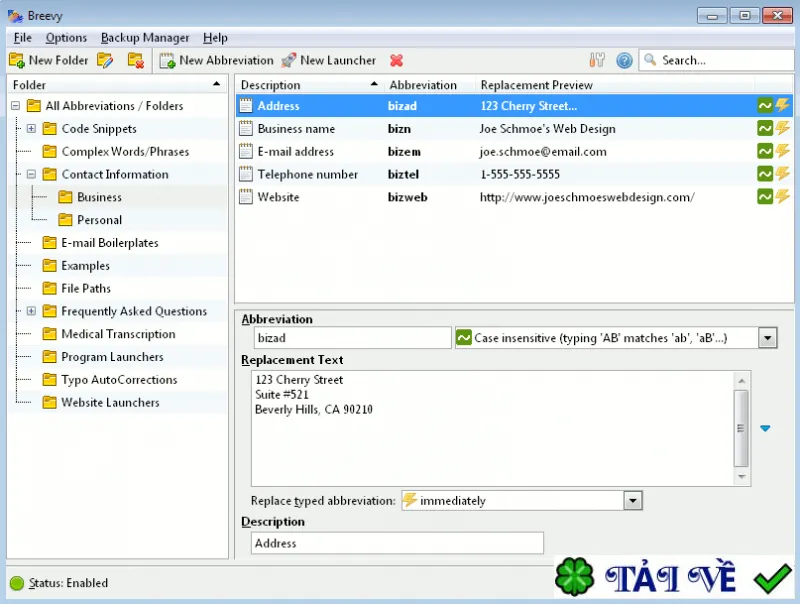Screen dimensions: 800x604
Task: Expand the Frequently Asked Questions folder
Action: click(x=31, y=311)
